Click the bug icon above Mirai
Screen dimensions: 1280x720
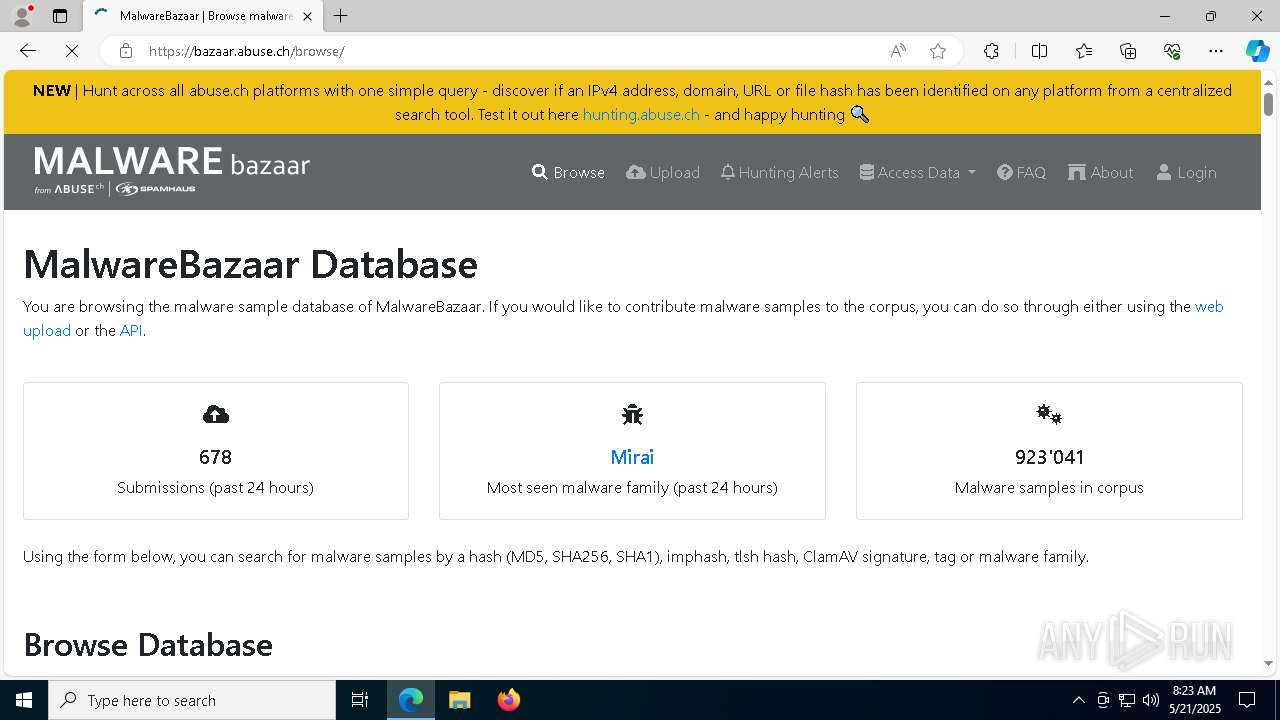tap(632, 414)
